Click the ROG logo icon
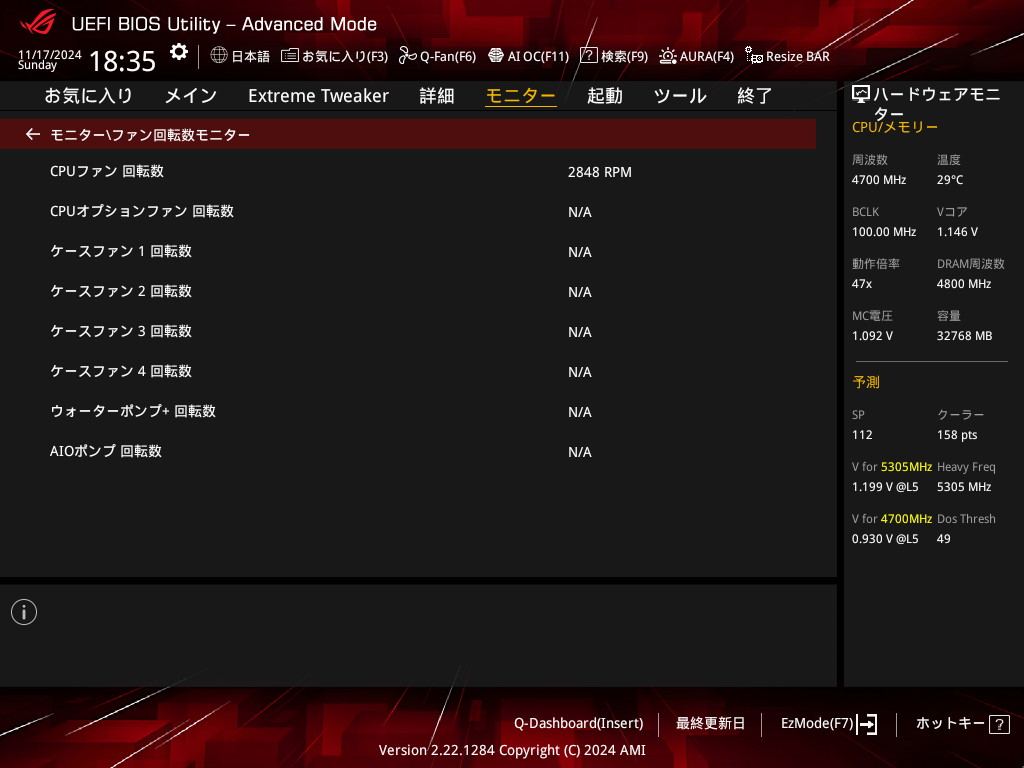Screen dimensions: 1024x768 coord(38,23)
